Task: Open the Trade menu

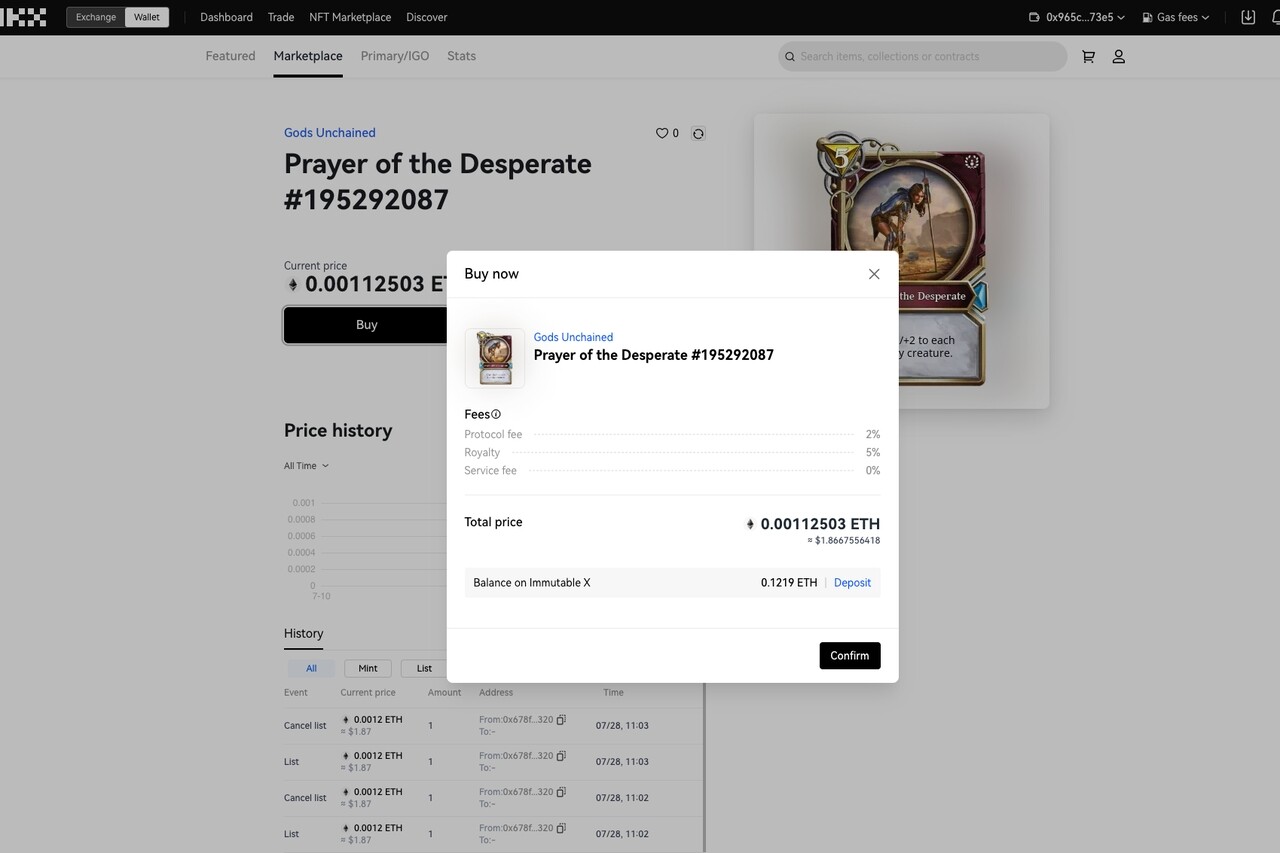Action: coord(281,17)
